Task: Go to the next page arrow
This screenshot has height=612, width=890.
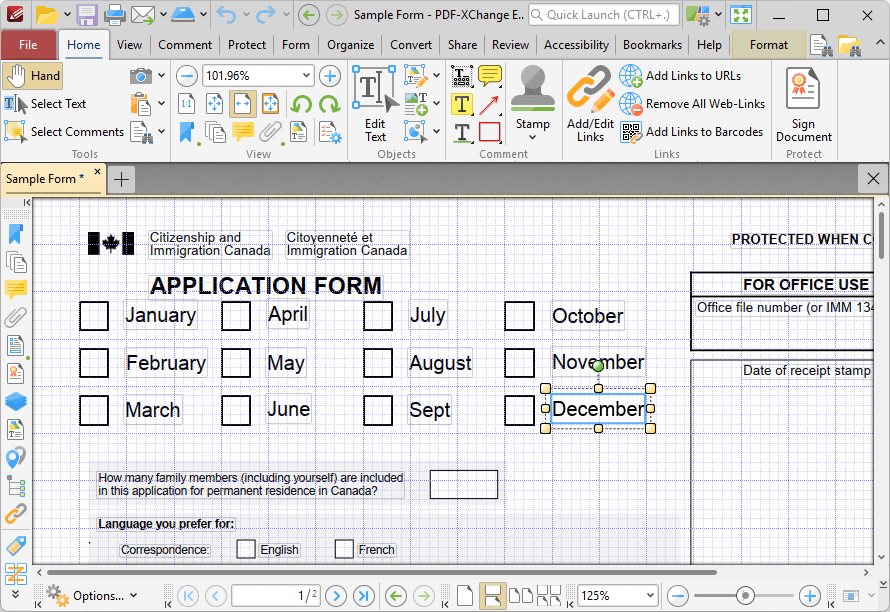Action: pyautogui.click(x=336, y=596)
